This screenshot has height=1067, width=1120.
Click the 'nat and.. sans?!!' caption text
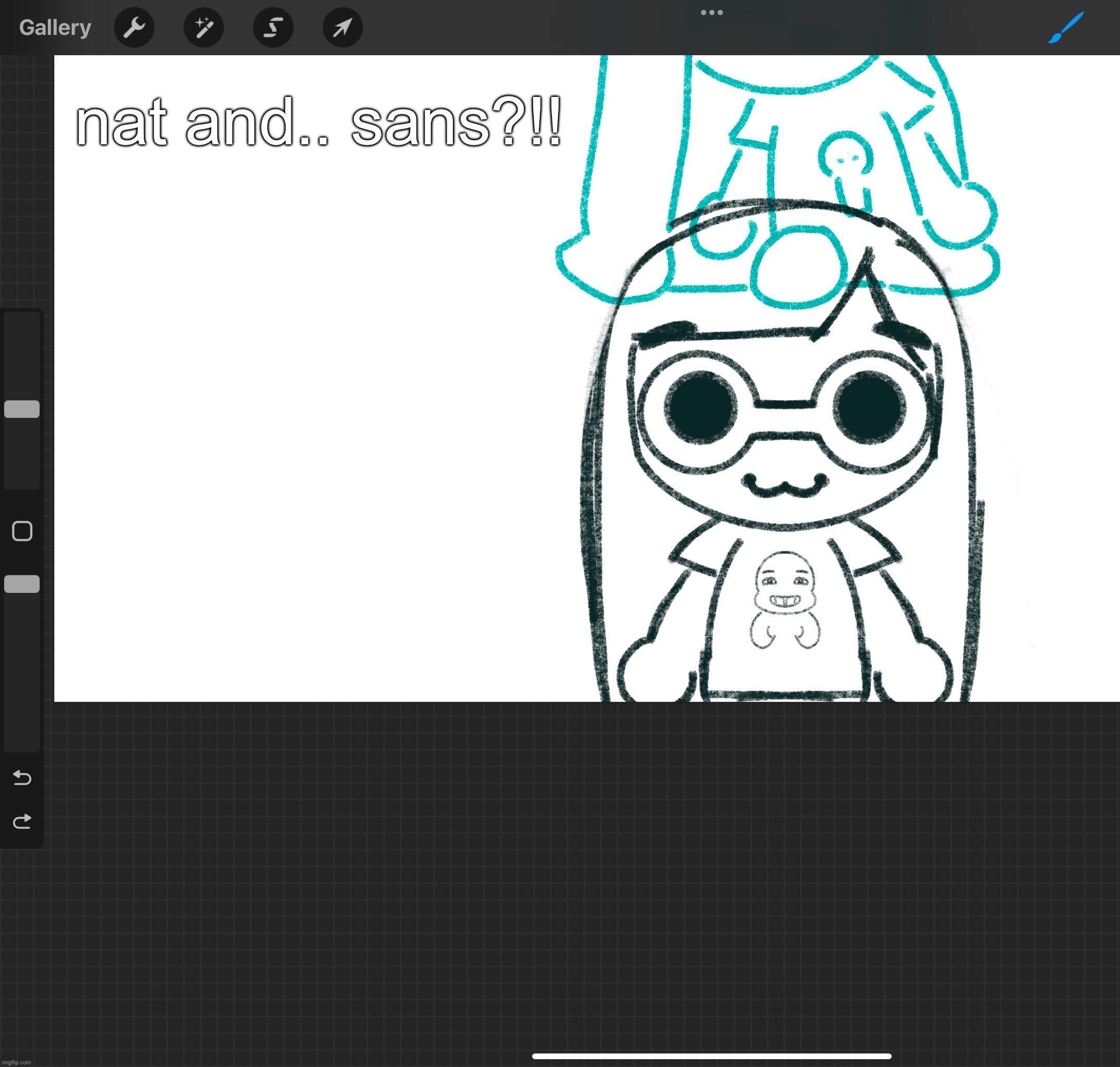click(318, 122)
